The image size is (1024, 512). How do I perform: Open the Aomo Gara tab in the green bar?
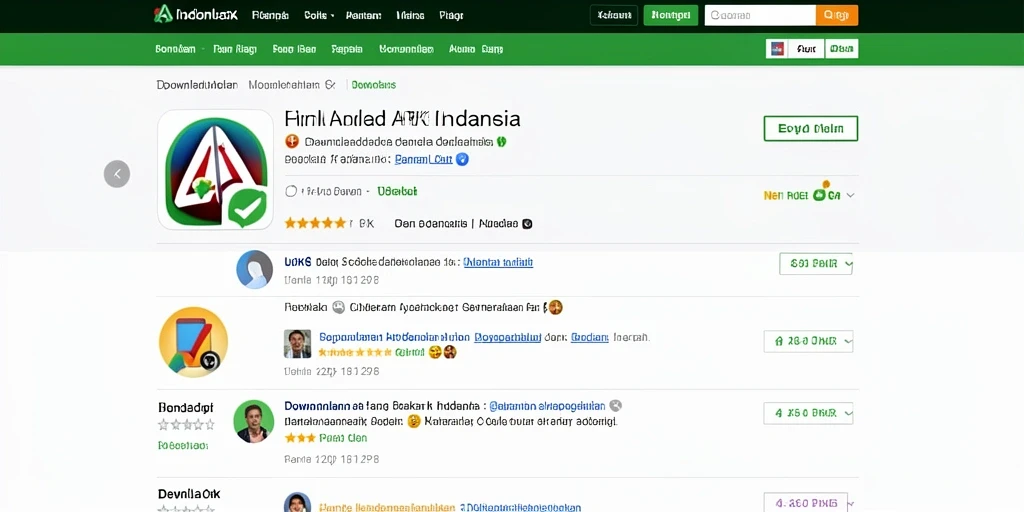476,49
